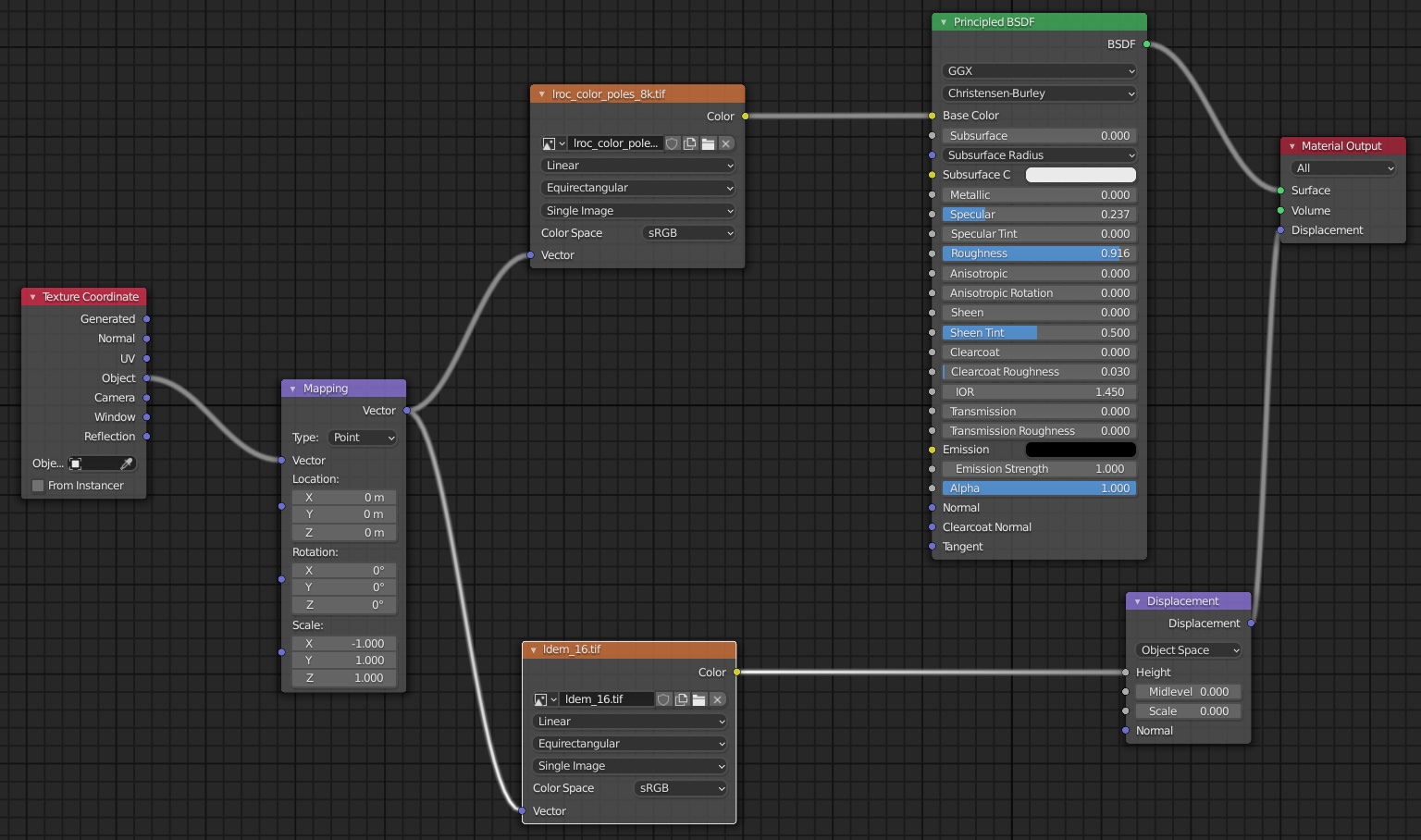Open Linear interpolation dropdown in ldem_16.tif node
This screenshot has height=840, width=1421.
coord(629,722)
